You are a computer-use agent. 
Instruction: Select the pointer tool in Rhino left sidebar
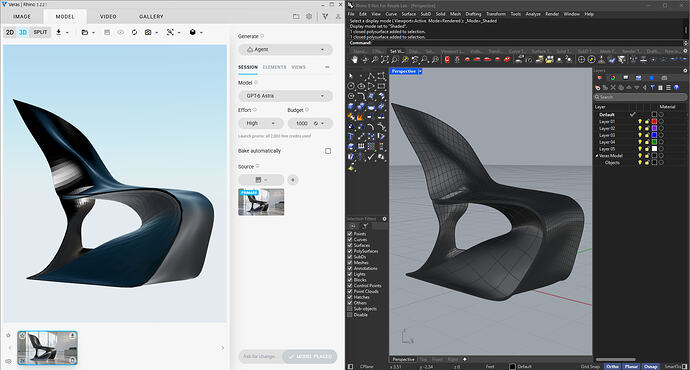tap(351, 76)
